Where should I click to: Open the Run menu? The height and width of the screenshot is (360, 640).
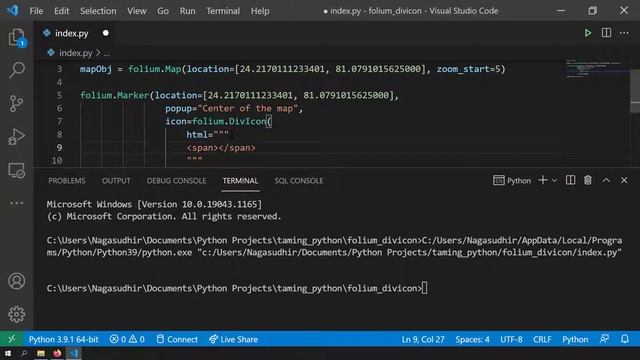[187, 11]
